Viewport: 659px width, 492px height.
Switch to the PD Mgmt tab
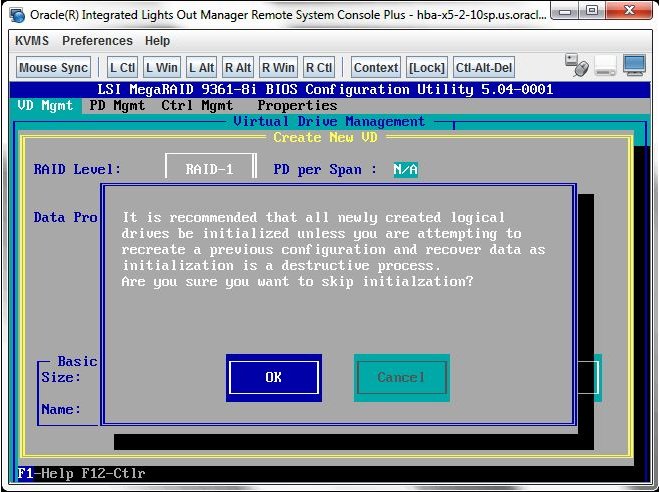117,105
